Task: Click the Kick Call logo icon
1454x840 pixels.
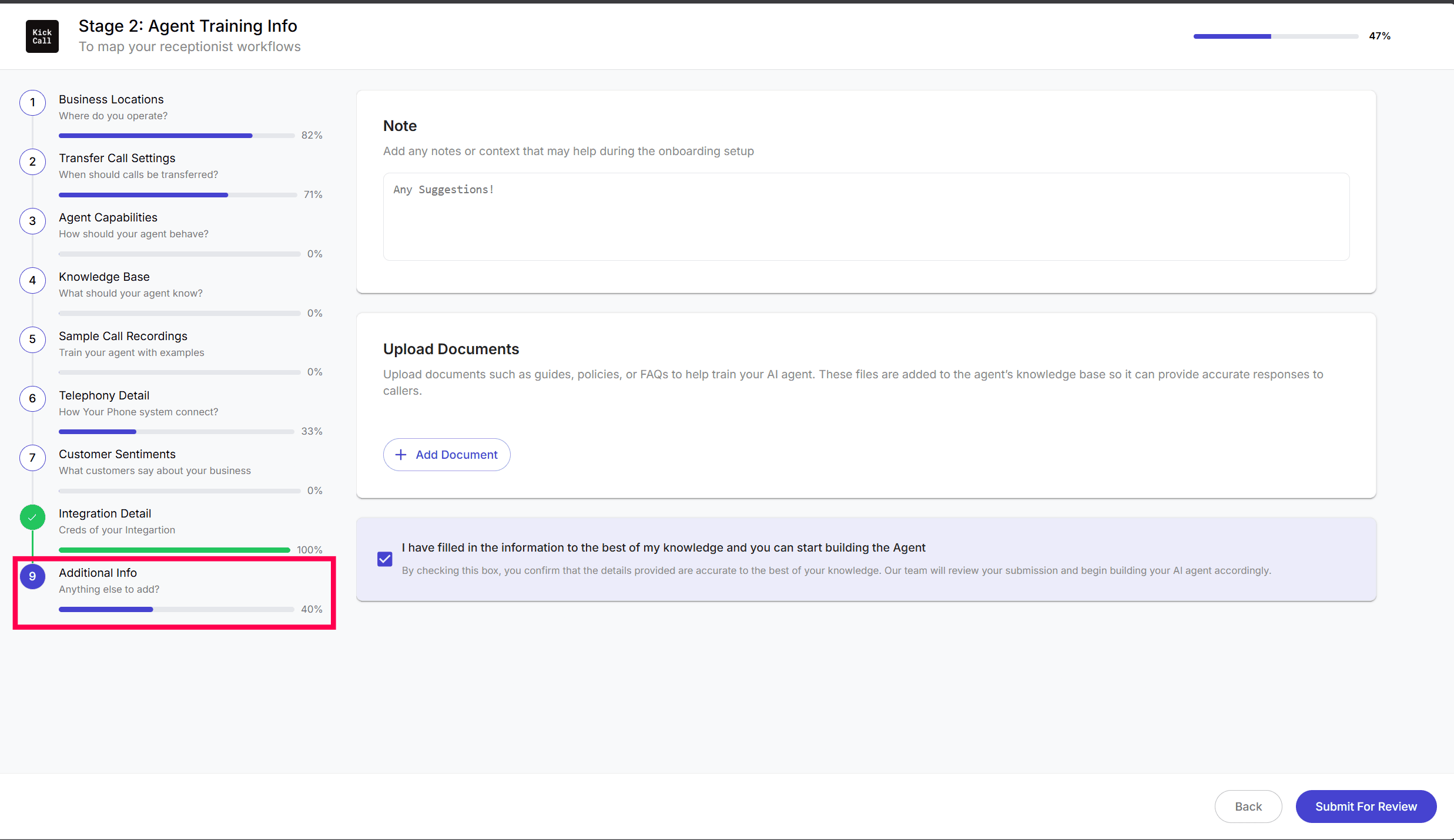Action: [42, 36]
